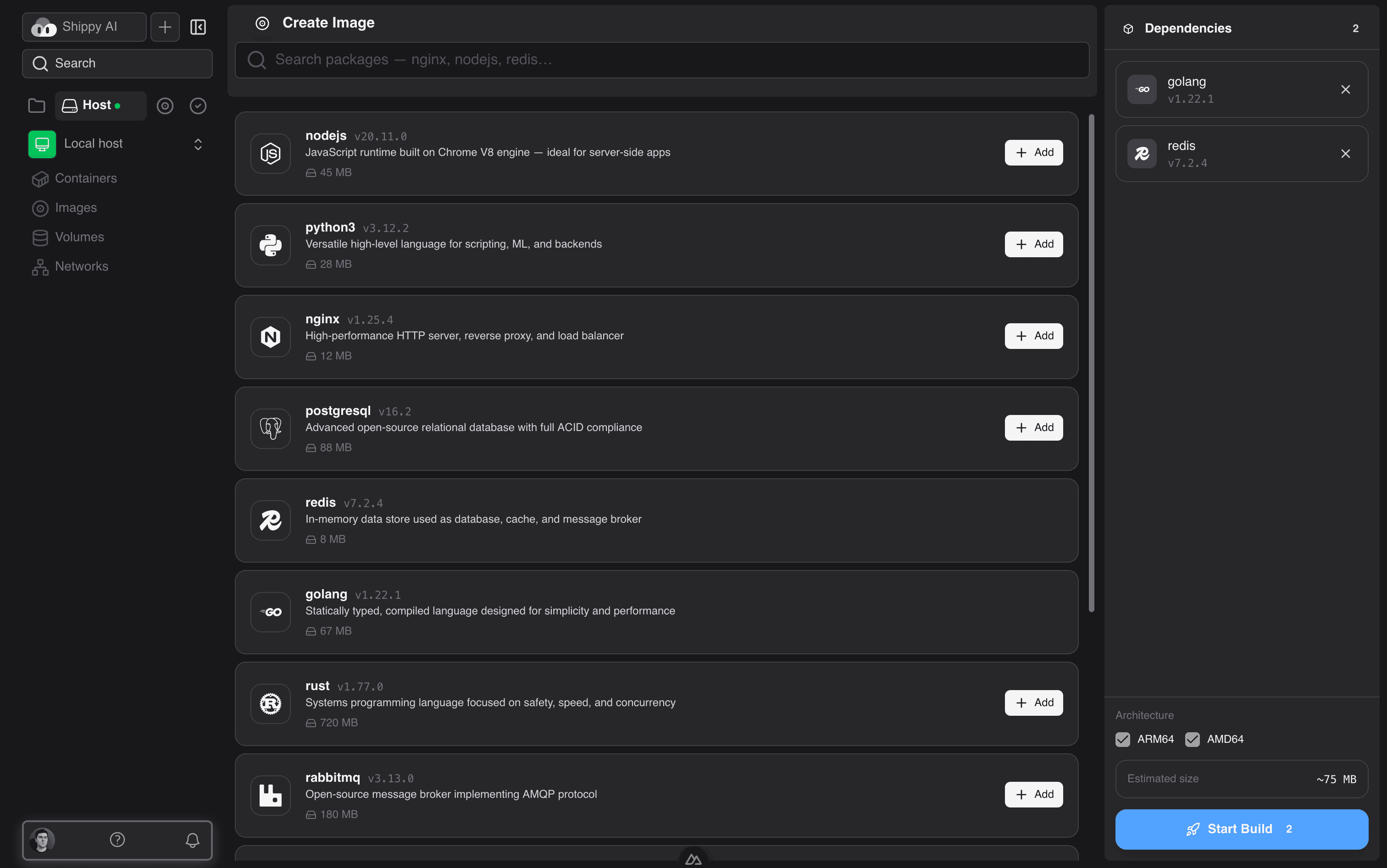Screen dimensions: 1387x868
Task: Click the golang v1.22.1 text in Dependencies
Action: coord(1191,100)
